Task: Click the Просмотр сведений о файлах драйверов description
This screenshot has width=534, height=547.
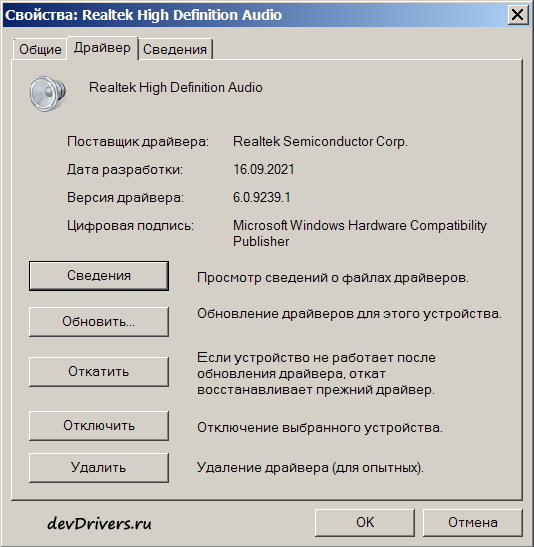Action: point(333,278)
